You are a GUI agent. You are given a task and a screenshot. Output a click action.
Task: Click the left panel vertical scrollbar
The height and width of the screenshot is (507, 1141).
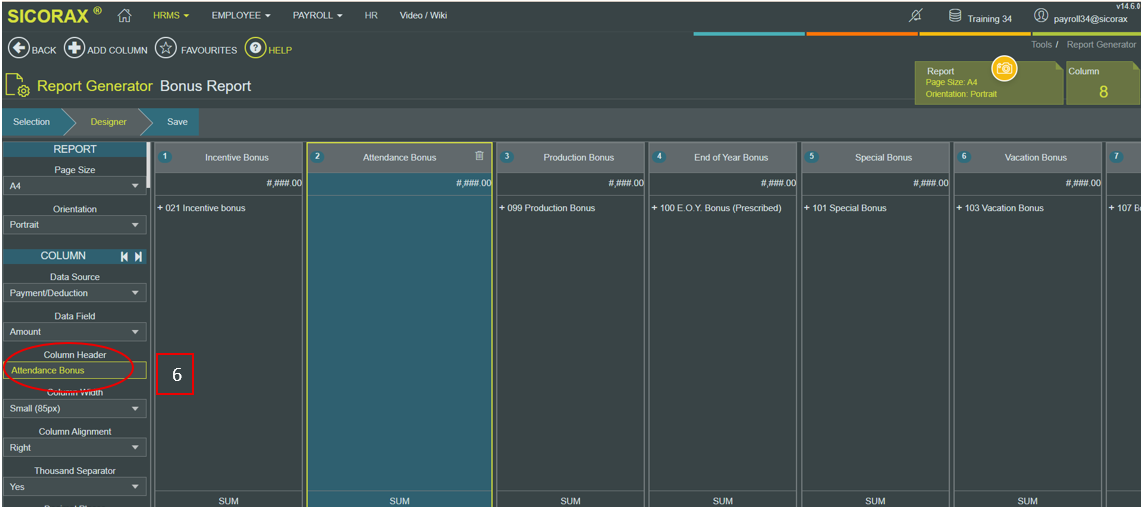[x=149, y=167]
